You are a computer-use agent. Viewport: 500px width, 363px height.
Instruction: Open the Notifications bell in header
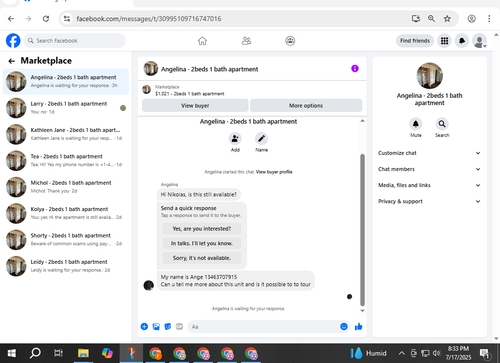click(462, 41)
